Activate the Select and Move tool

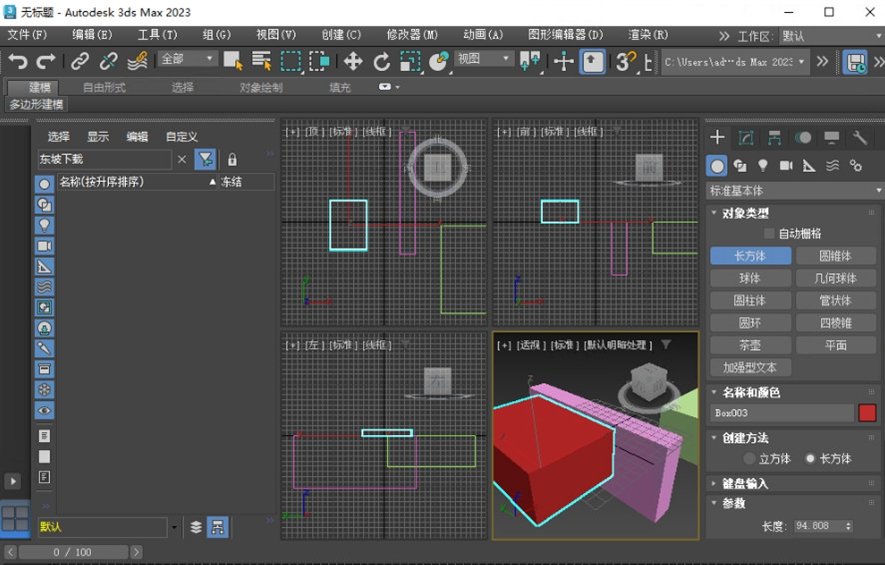[353, 61]
